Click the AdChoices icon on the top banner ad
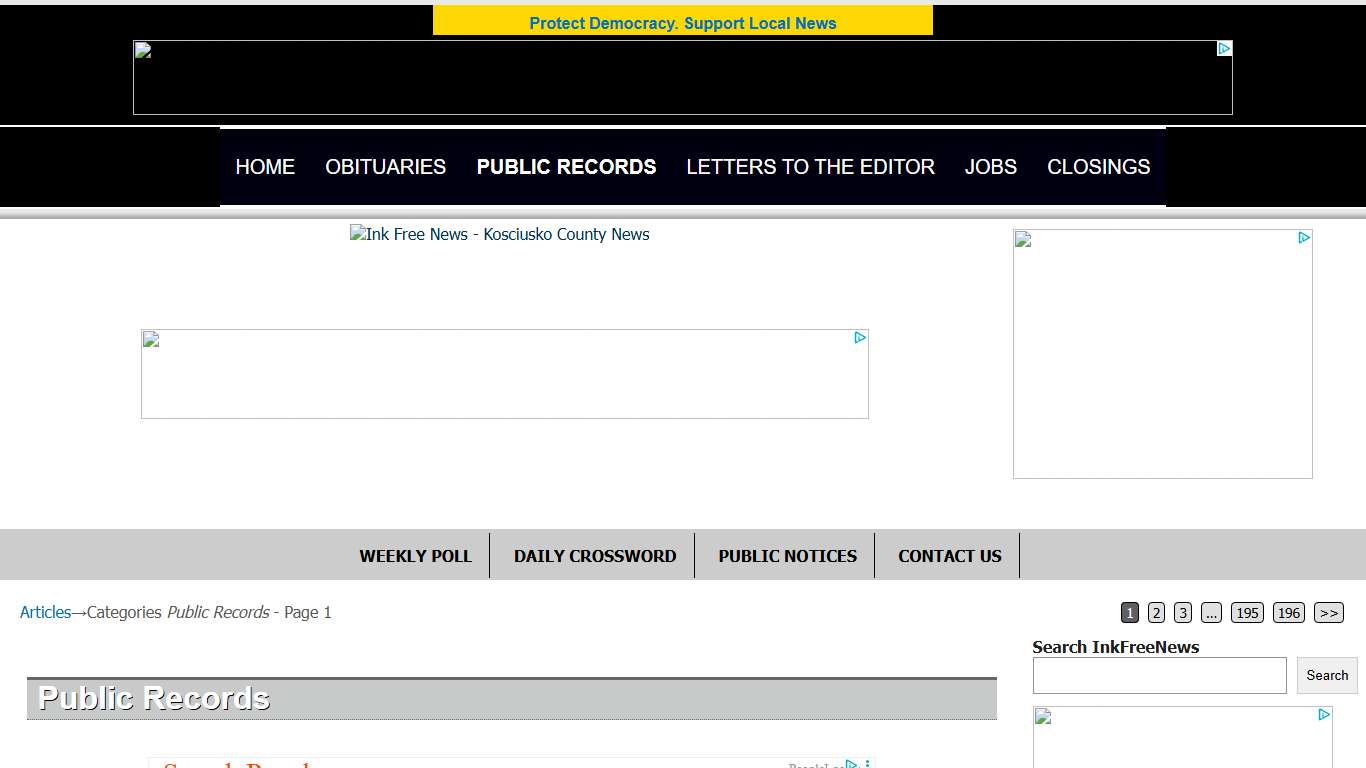Image resolution: width=1366 pixels, height=768 pixels. point(1224,47)
